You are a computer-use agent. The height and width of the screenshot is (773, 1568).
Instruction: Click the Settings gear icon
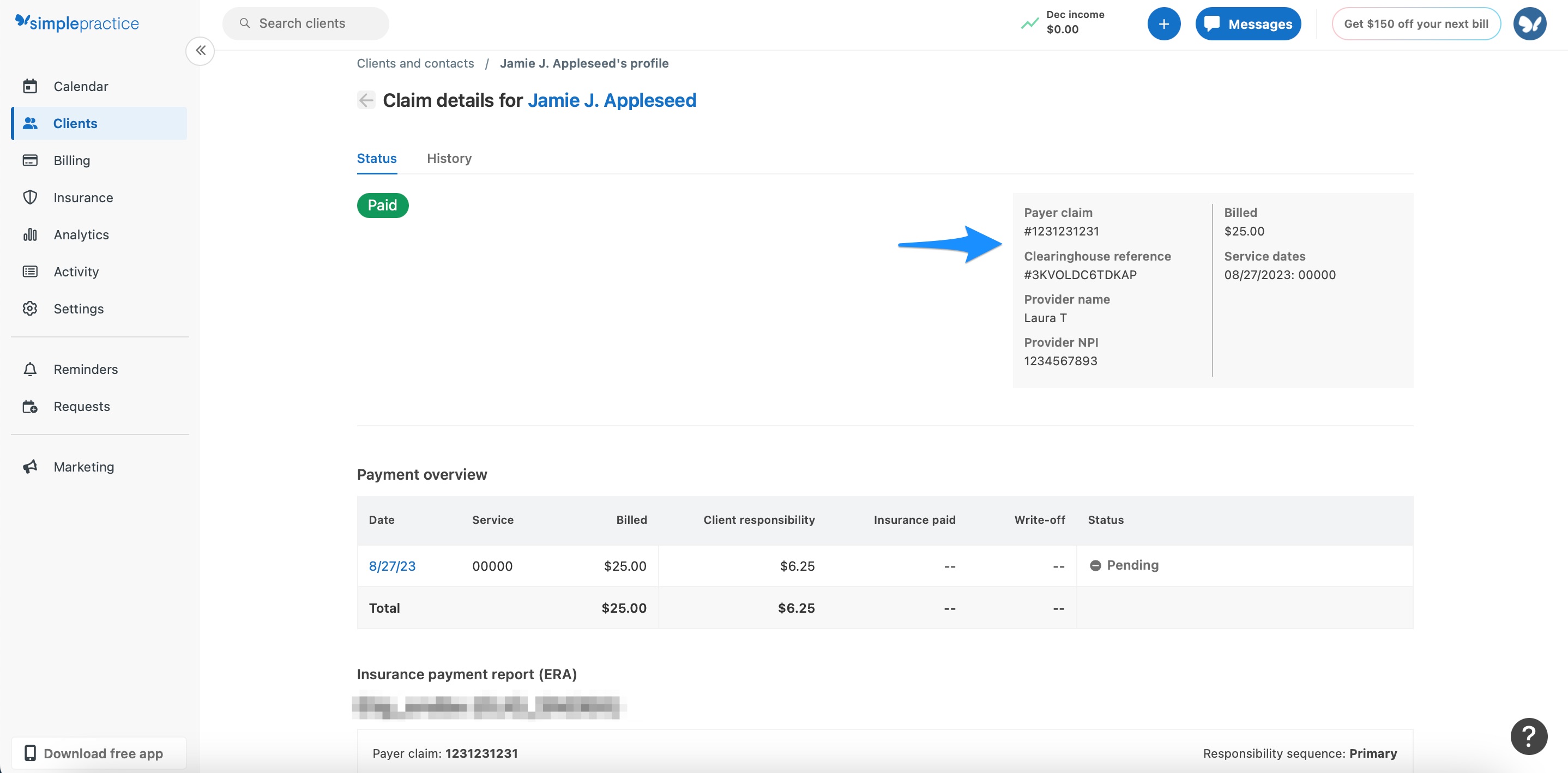click(x=30, y=309)
